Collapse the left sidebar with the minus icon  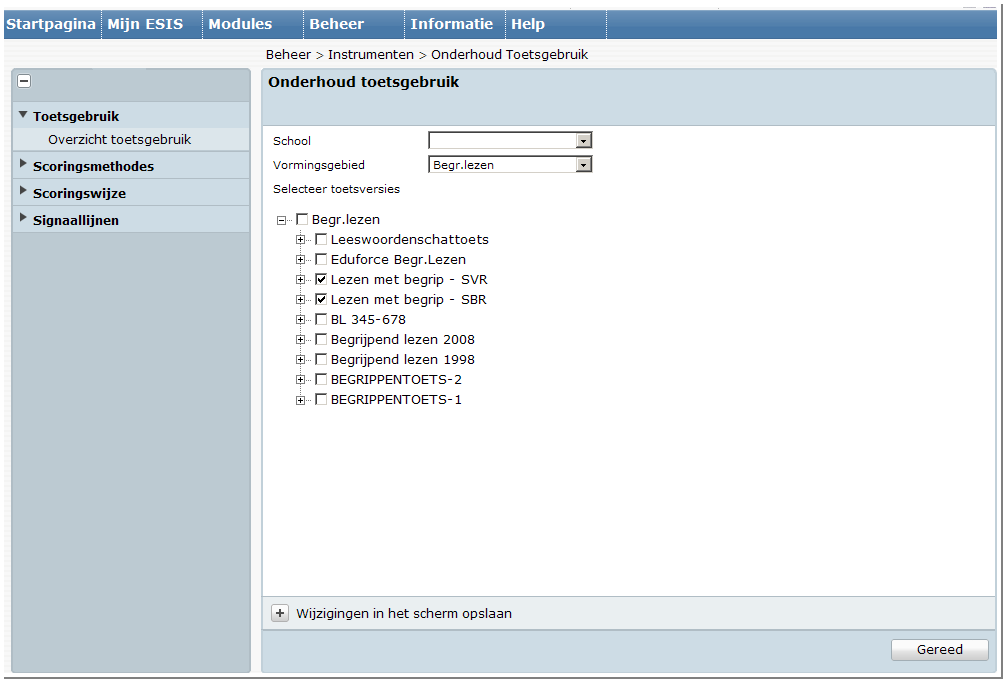pyautogui.click(x=24, y=81)
